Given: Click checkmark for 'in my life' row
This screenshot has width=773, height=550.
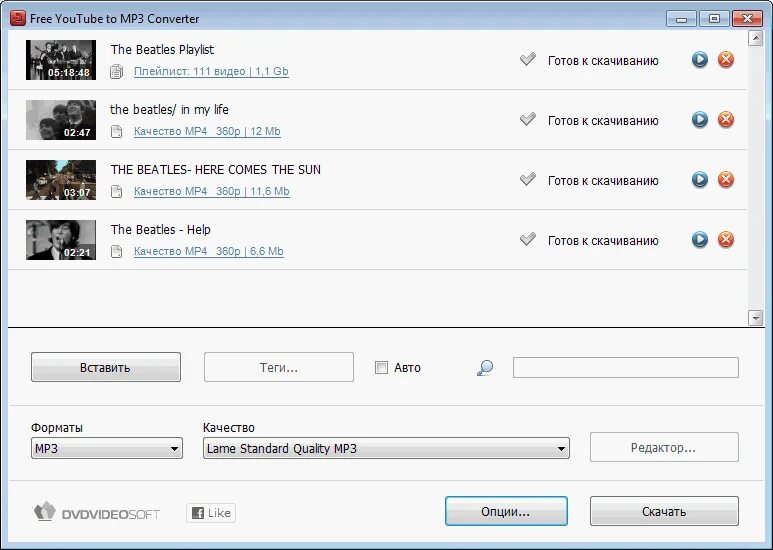Looking at the screenshot, I should tap(527, 120).
